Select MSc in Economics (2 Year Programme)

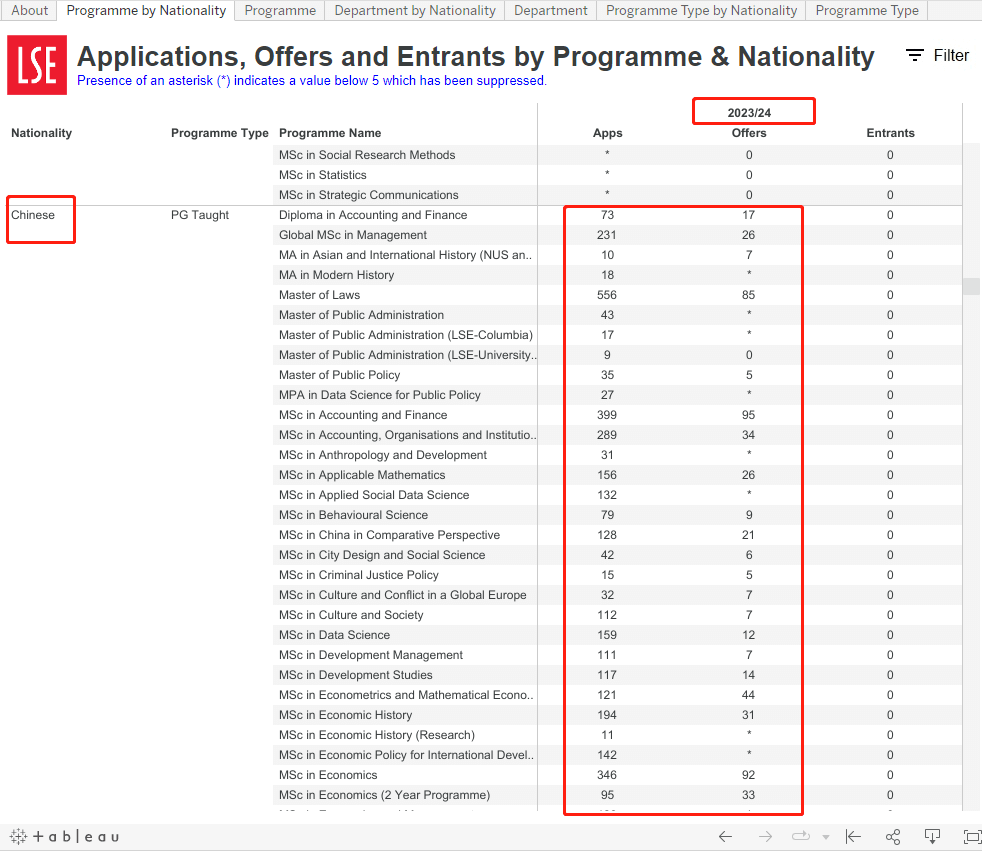pos(385,796)
